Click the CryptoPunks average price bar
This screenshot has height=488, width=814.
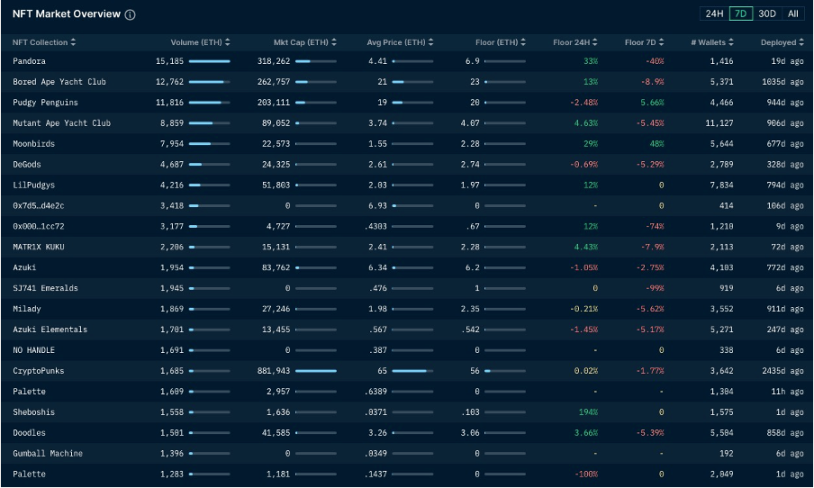[412, 371]
